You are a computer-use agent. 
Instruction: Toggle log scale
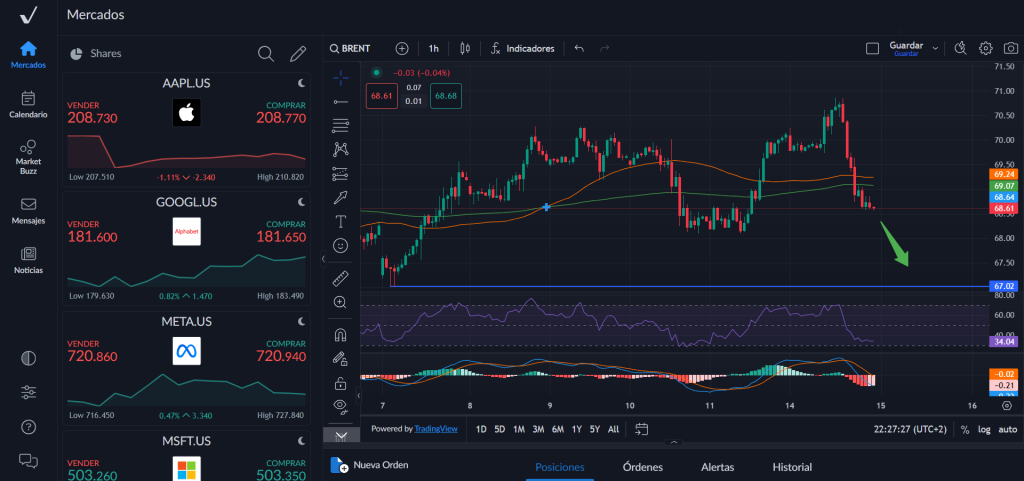tap(984, 429)
